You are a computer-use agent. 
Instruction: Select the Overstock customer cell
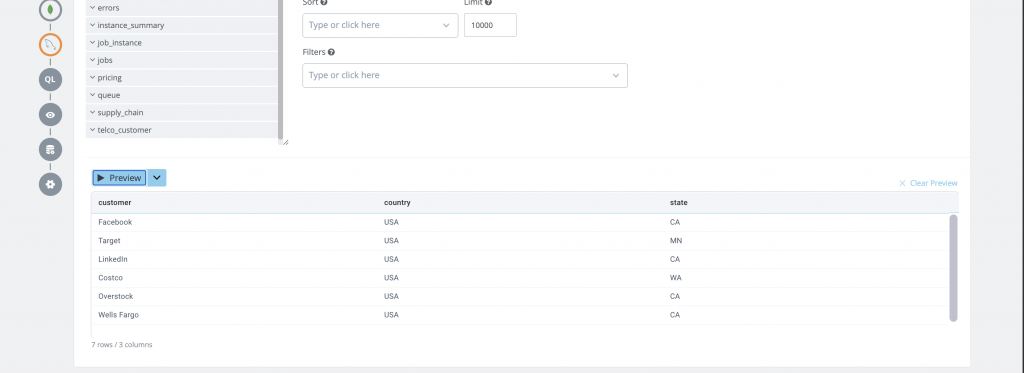116,296
